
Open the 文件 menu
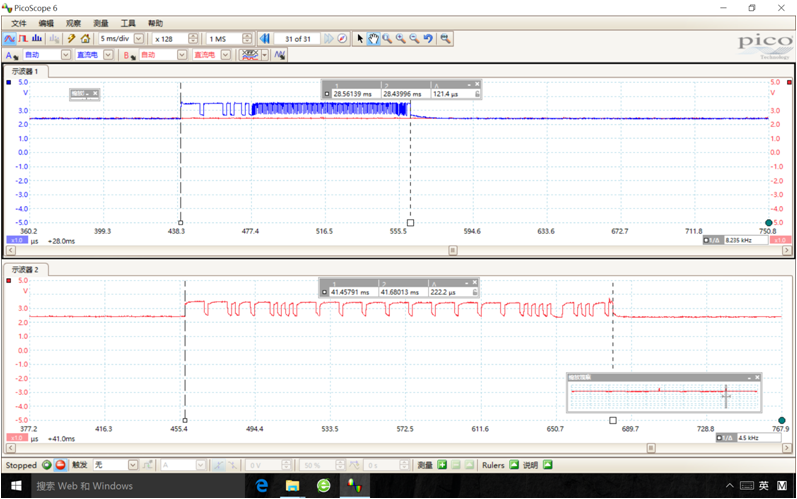point(19,23)
